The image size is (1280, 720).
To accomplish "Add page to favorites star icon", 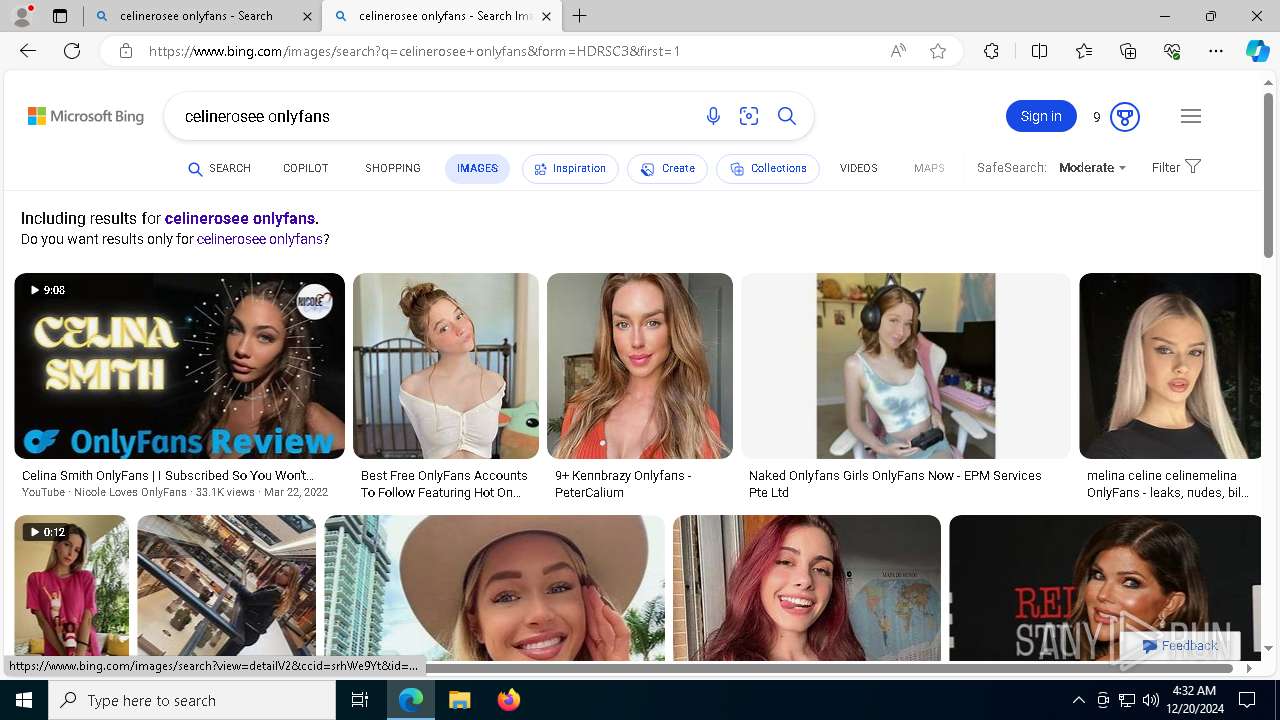I will 938,51.
